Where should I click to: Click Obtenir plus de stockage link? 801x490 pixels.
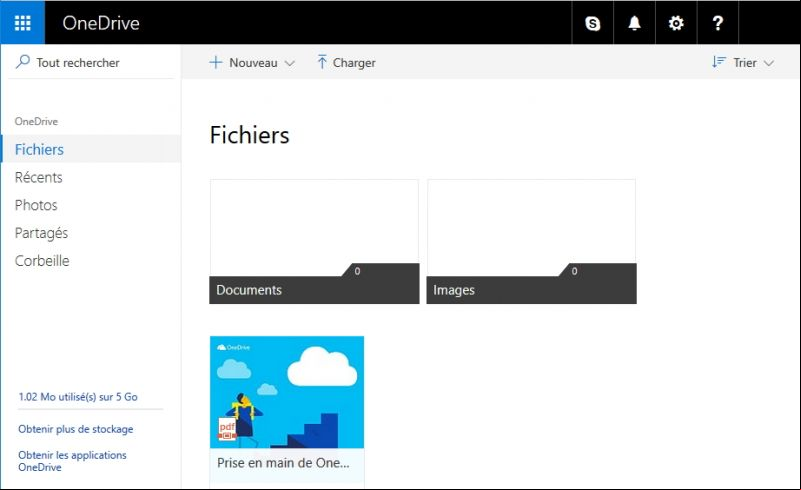point(76,429)
